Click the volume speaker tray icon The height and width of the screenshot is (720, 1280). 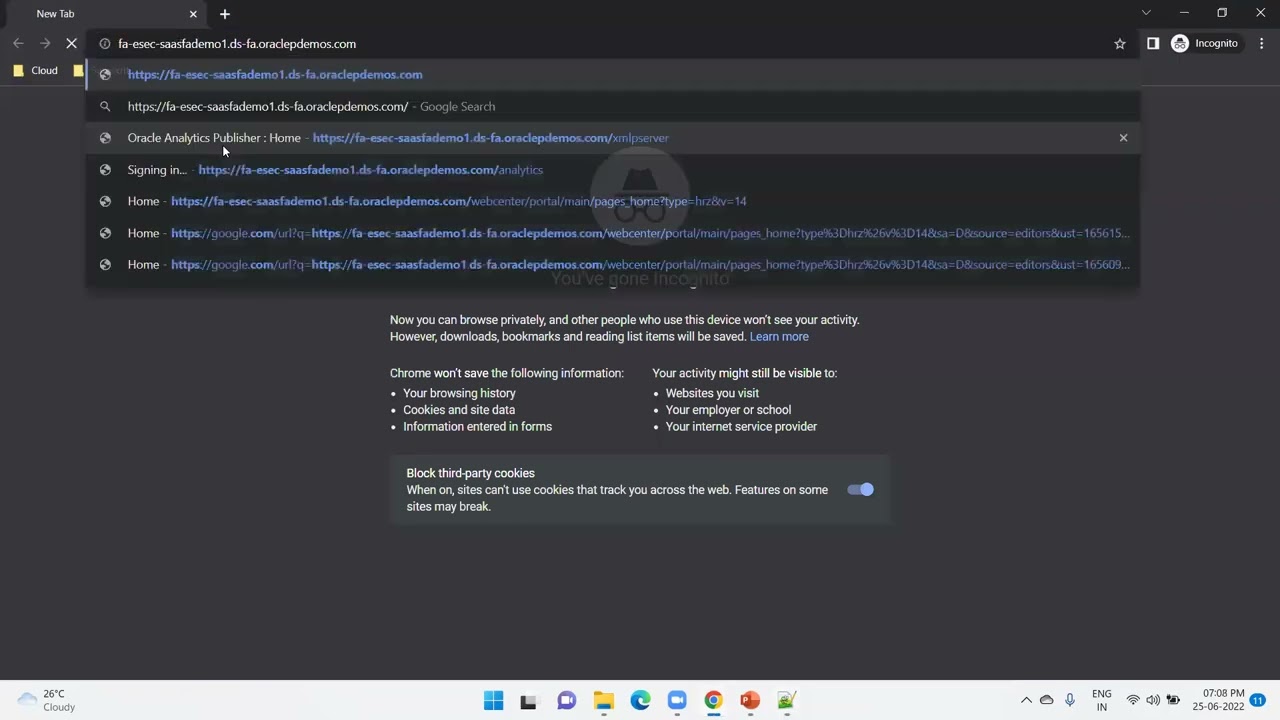point(1153,701)
